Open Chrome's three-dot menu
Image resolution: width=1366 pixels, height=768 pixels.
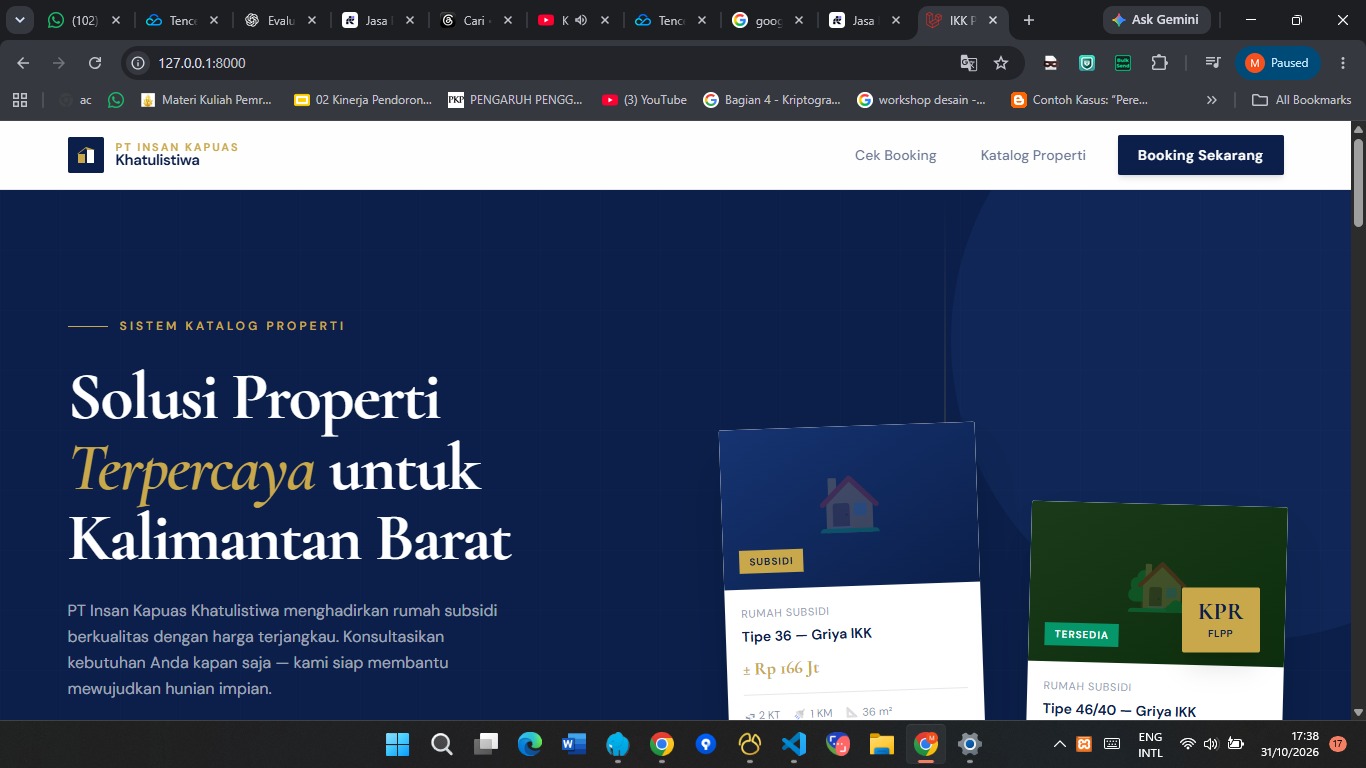tap(1343, 63)
